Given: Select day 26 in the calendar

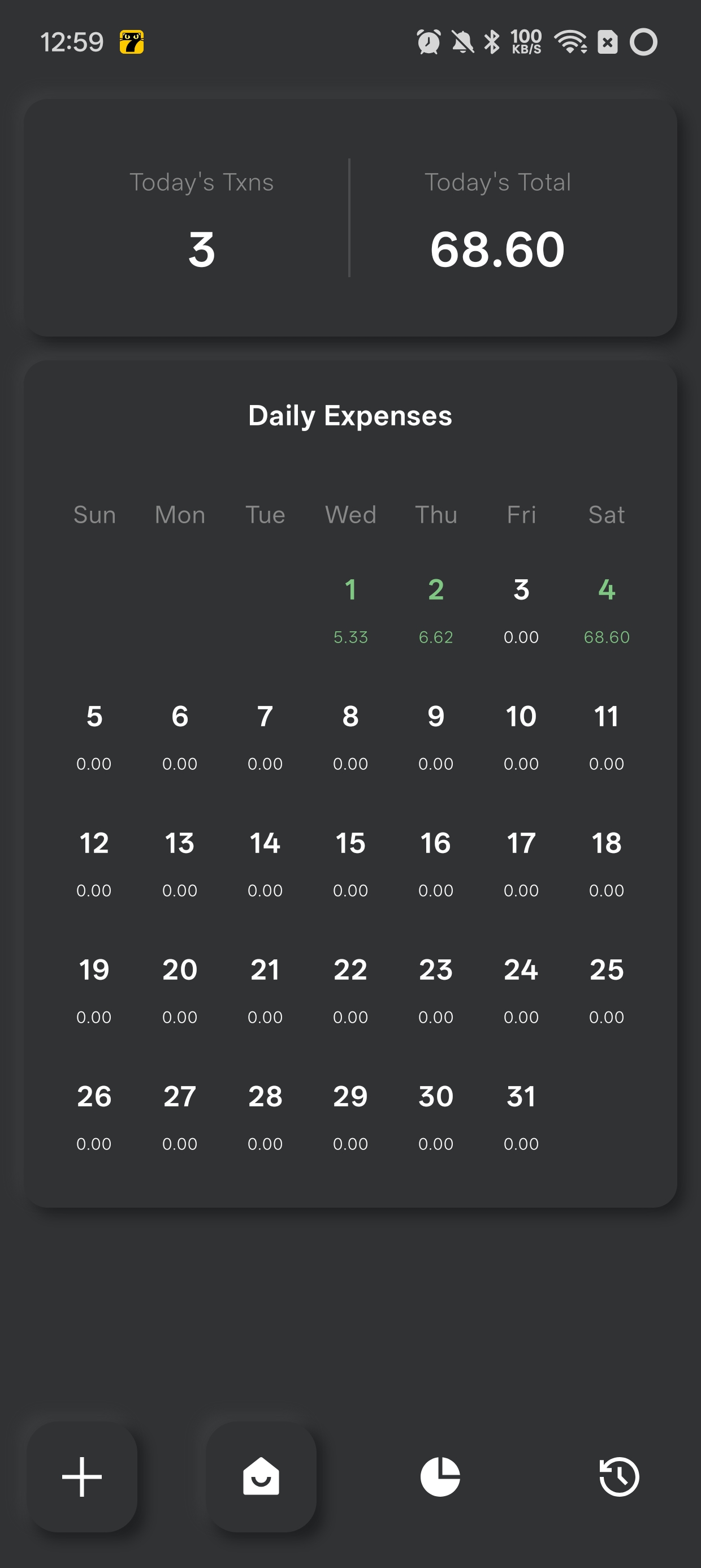Looking at the screenshot, I should [94, 1118].
